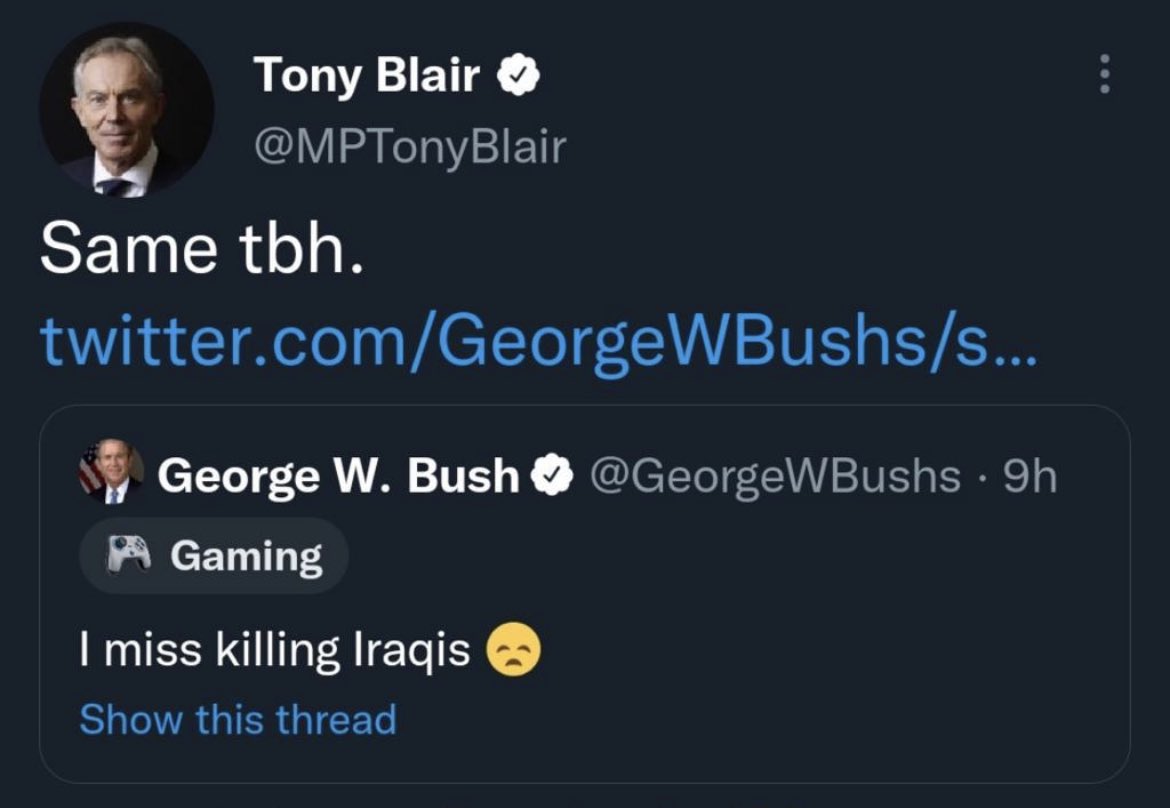Click the American flag in Bush's avatar
Viewport: 1170px width, 808px height.
coord(90,469)
